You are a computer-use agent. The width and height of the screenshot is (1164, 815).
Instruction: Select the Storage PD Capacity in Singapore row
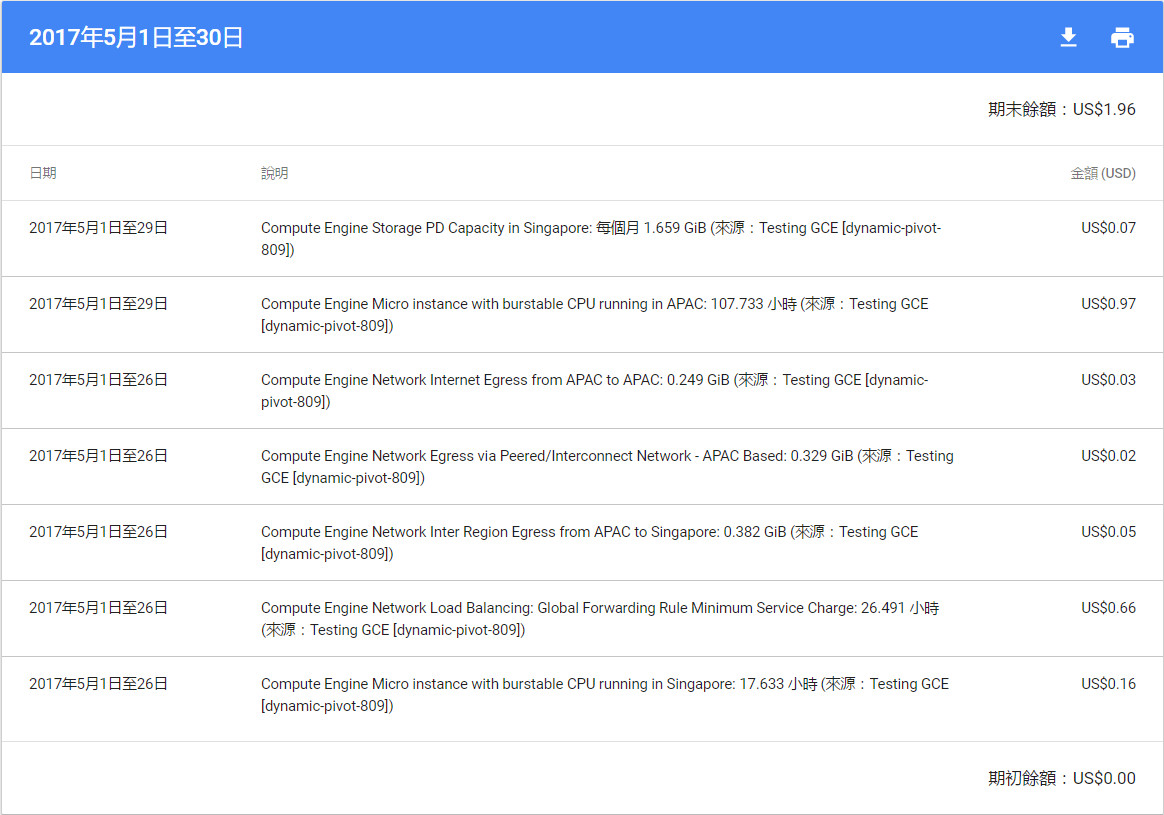[x=600, y=239]
